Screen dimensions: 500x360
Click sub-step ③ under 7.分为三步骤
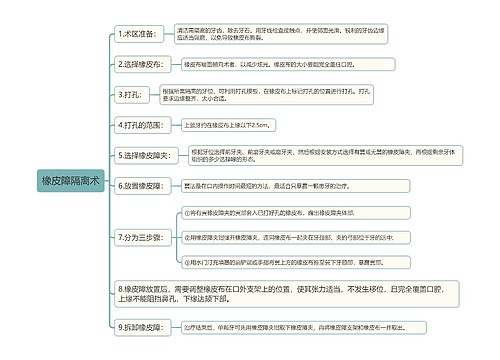pos(296,262)
